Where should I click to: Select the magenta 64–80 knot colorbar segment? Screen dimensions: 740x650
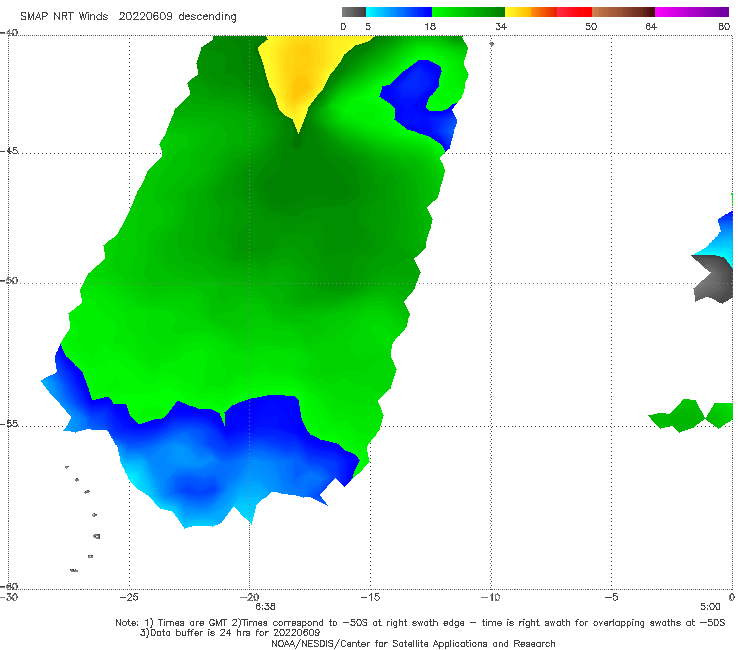692,12
